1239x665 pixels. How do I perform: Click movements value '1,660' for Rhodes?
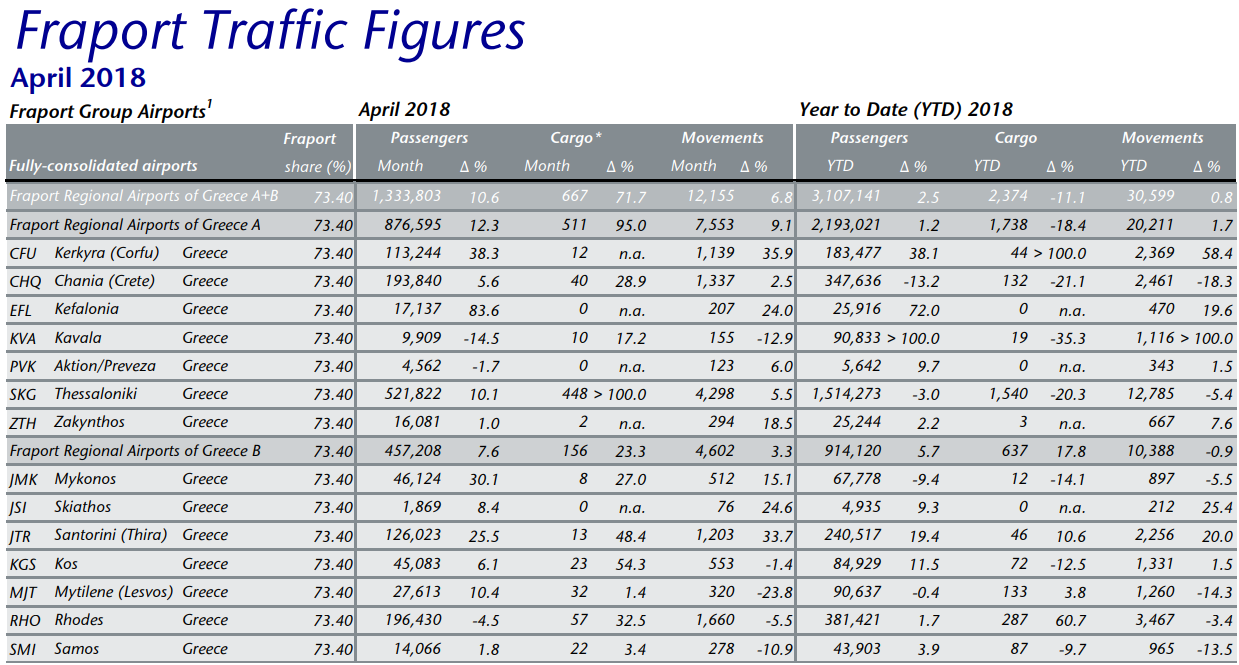coord(715,620)
